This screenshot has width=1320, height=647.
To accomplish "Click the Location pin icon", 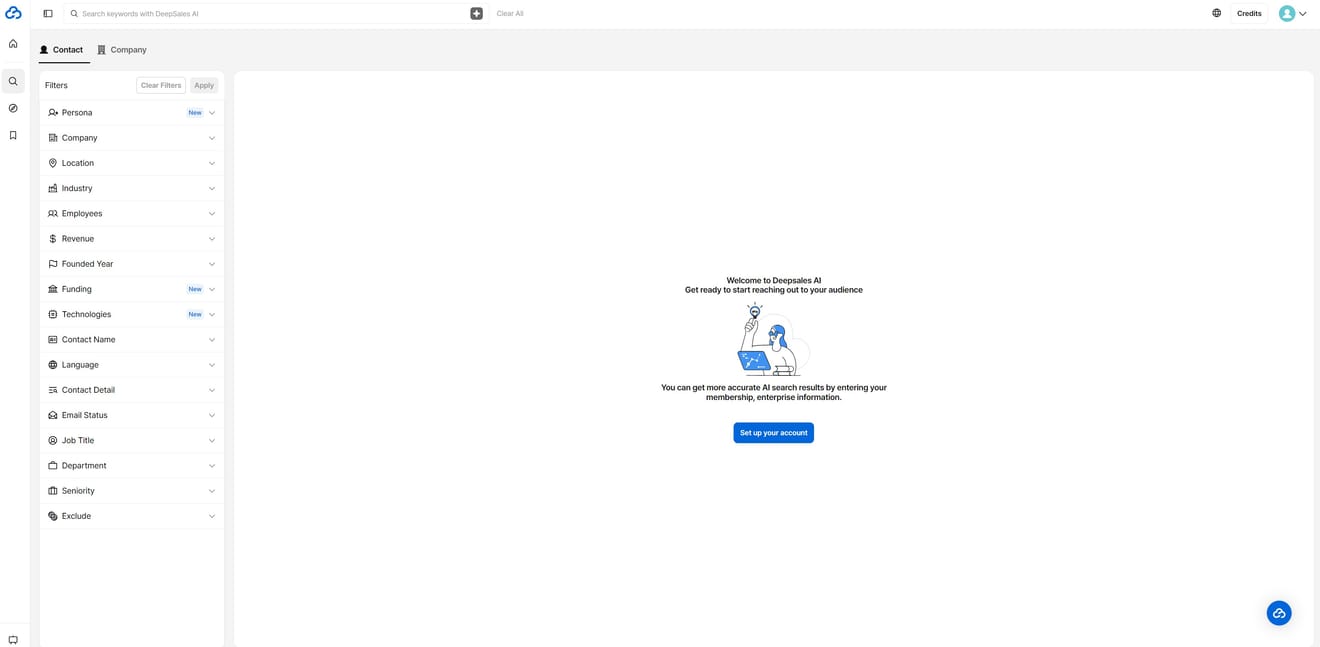I will click(53, 163).
